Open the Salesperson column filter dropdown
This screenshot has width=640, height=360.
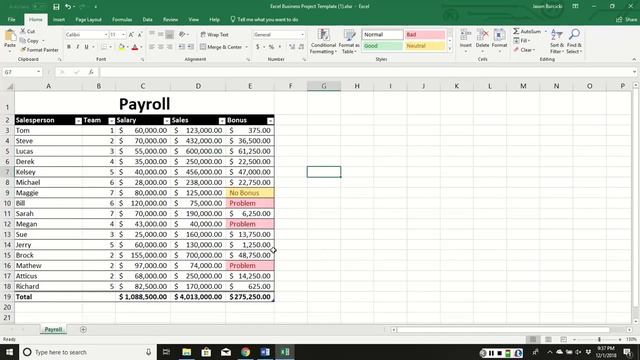click(78, 121)
